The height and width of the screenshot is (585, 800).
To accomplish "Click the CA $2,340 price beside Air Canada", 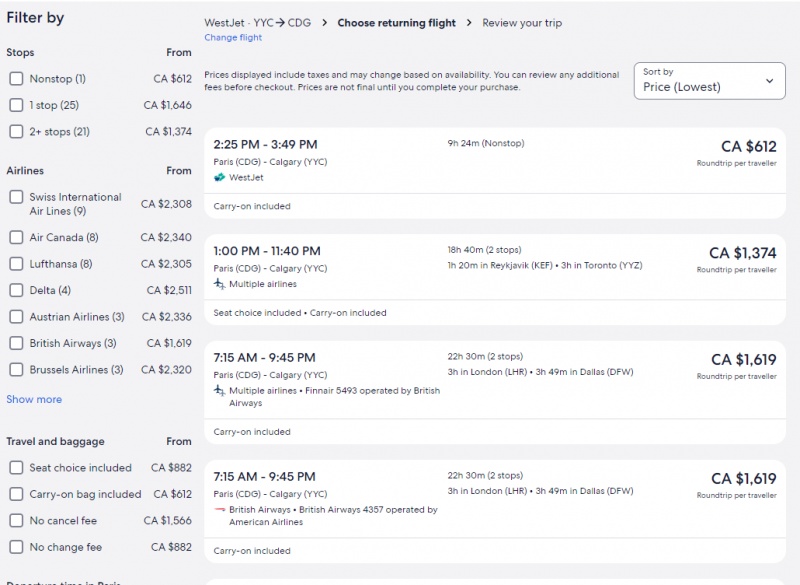I will [166, 237].
